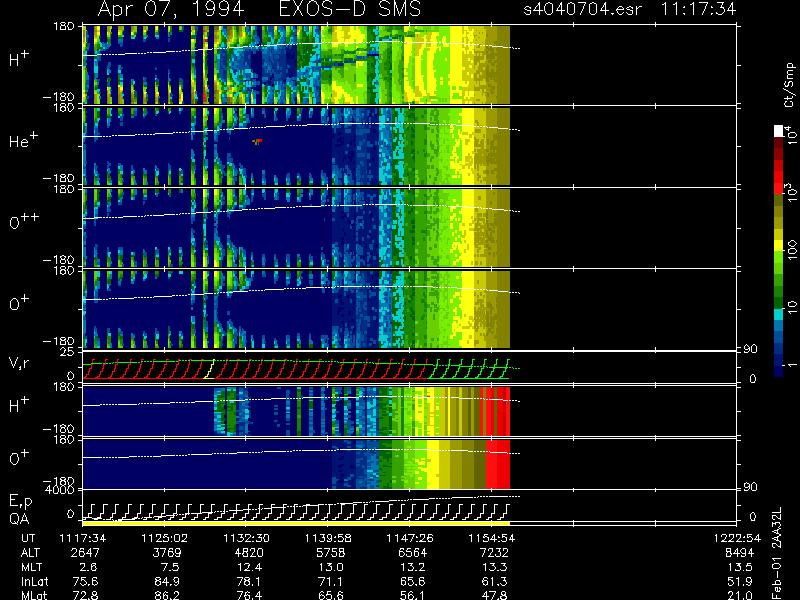Click the MLat value '47.8'

click(x=495, y=595)
